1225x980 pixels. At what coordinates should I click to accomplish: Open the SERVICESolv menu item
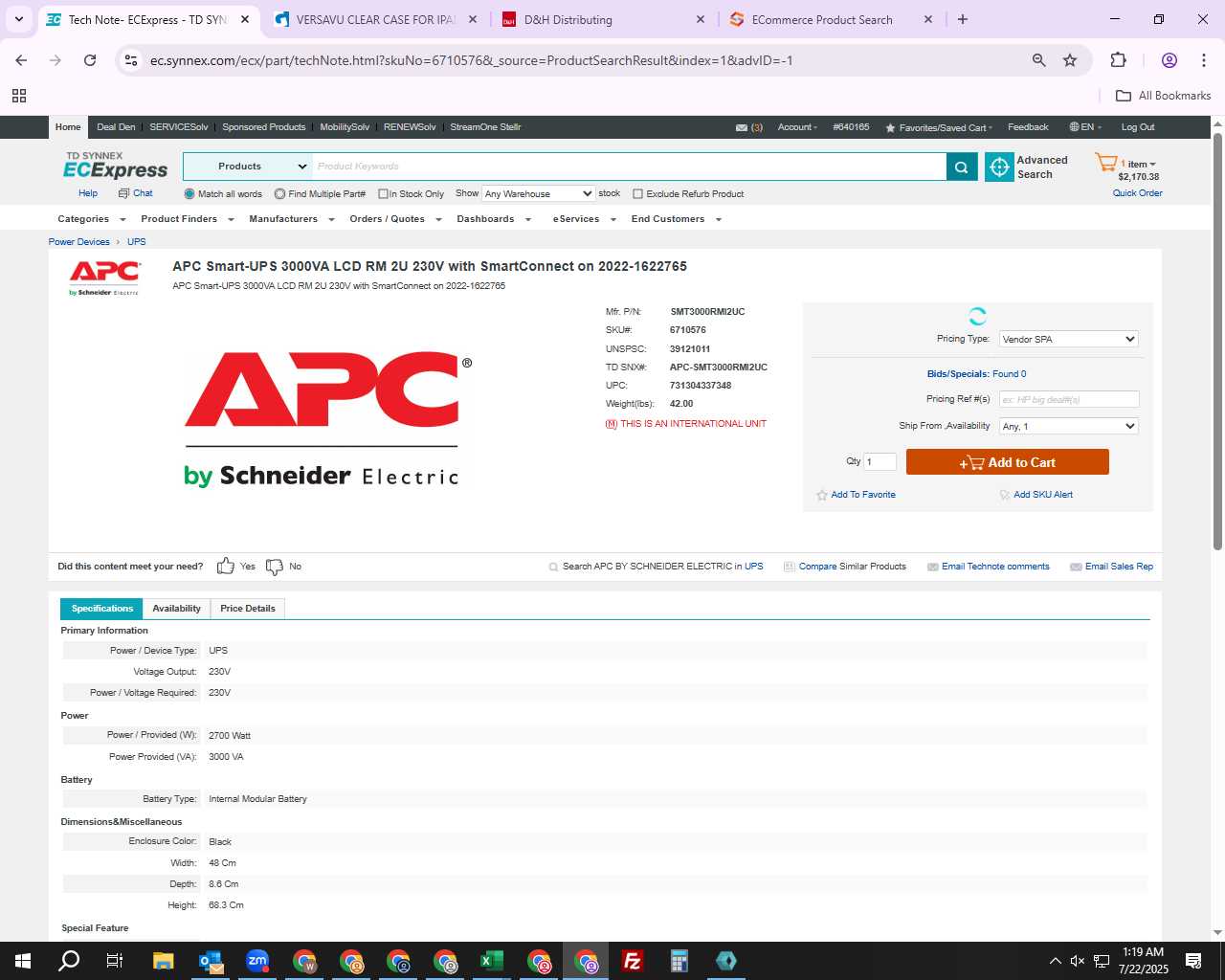[179, 127]
